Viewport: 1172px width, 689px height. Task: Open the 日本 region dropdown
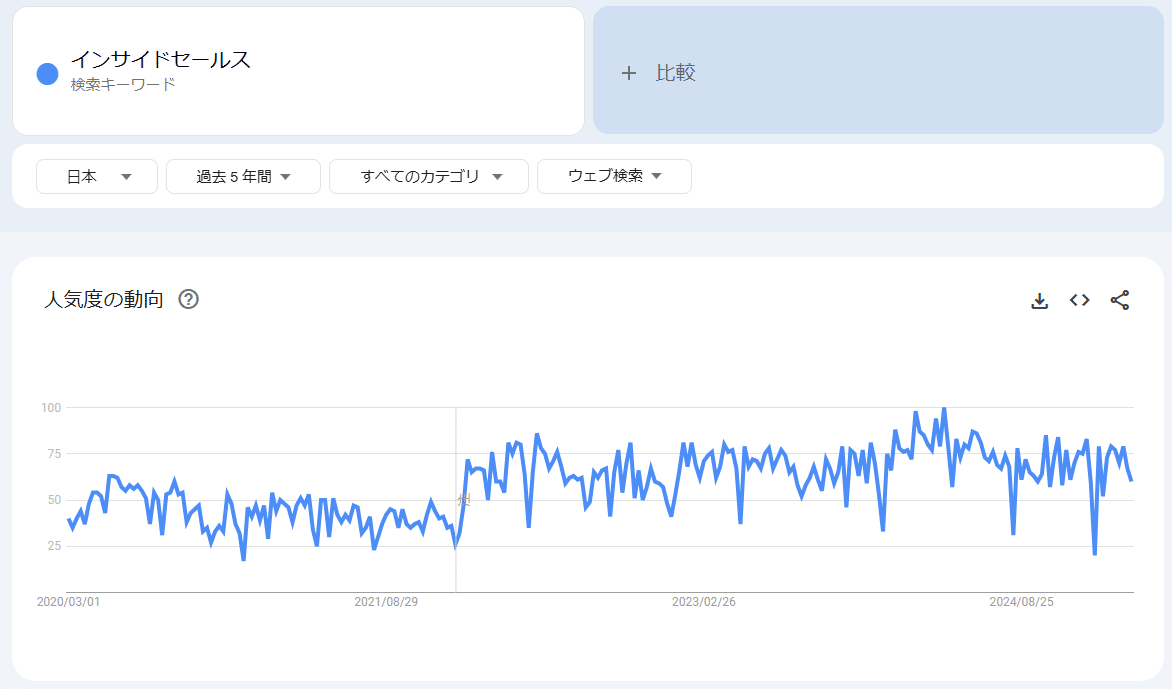96,176
